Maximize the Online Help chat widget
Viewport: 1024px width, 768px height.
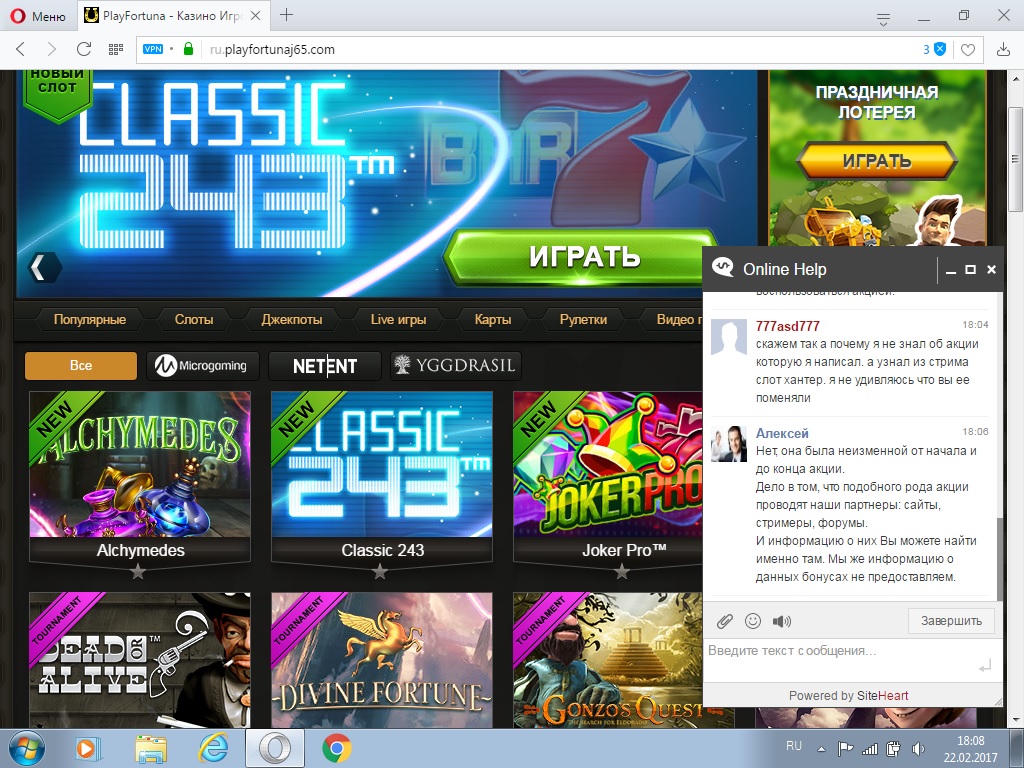tap(970, 269)
